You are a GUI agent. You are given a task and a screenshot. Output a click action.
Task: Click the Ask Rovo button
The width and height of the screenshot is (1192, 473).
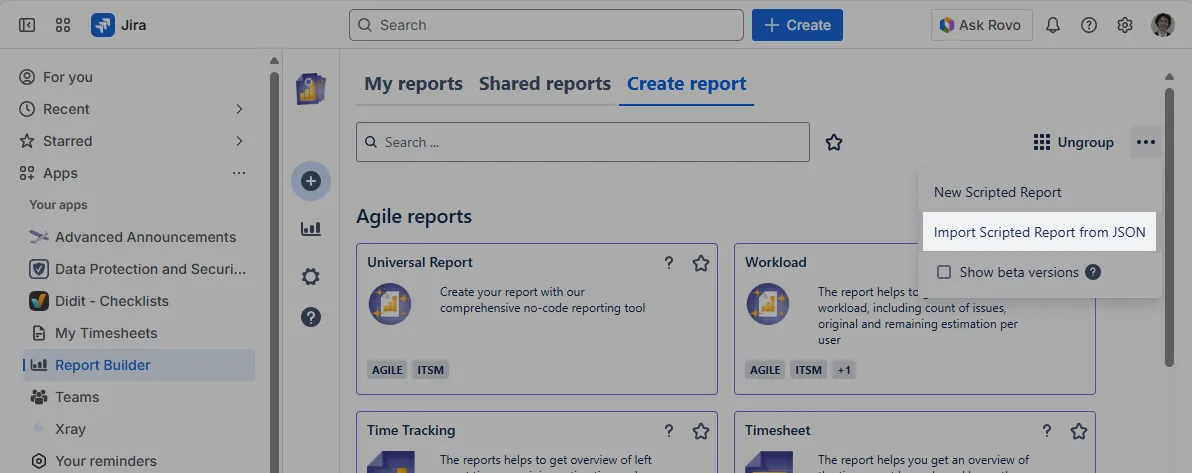pyautogui.click(x=981, y=25)
